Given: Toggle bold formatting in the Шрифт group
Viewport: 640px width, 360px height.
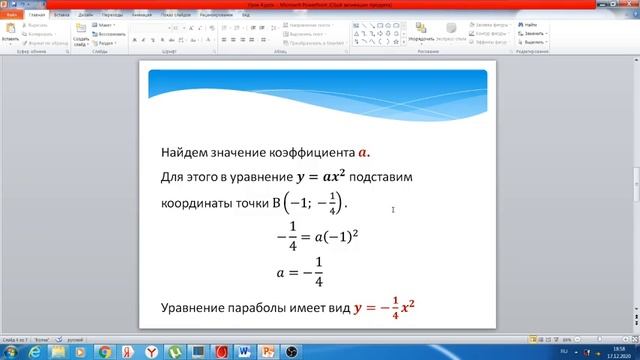Looking at the screenshot, I should coord(135,40).
